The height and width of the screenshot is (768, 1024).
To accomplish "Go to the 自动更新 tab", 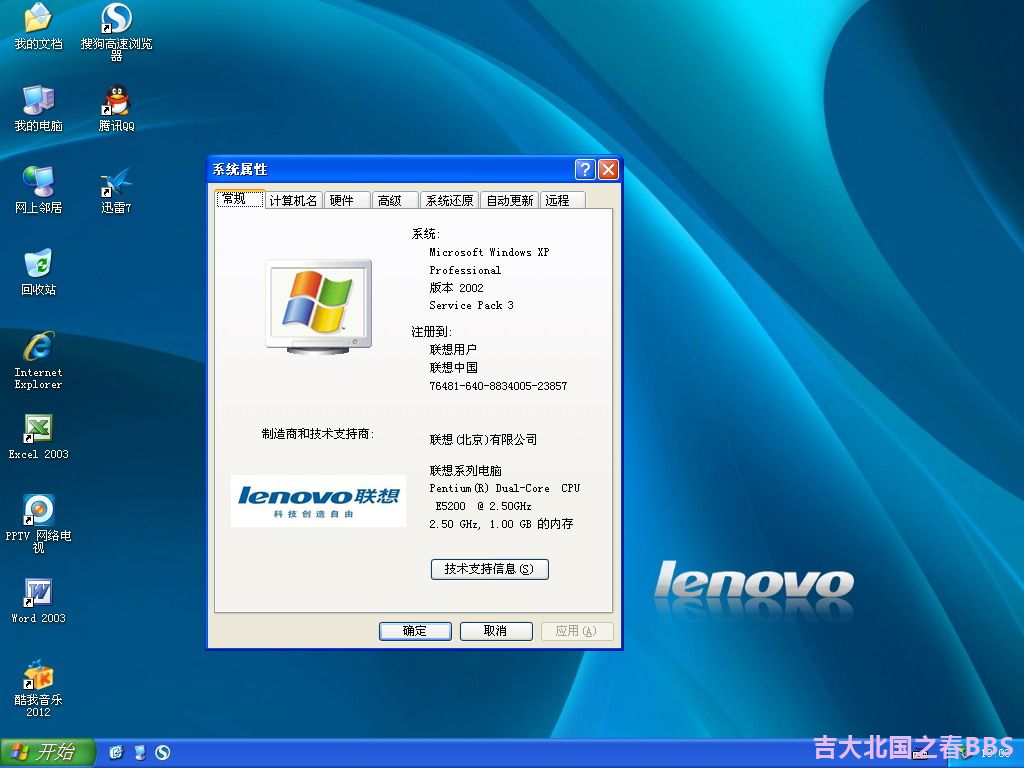I will click(510, 200).
